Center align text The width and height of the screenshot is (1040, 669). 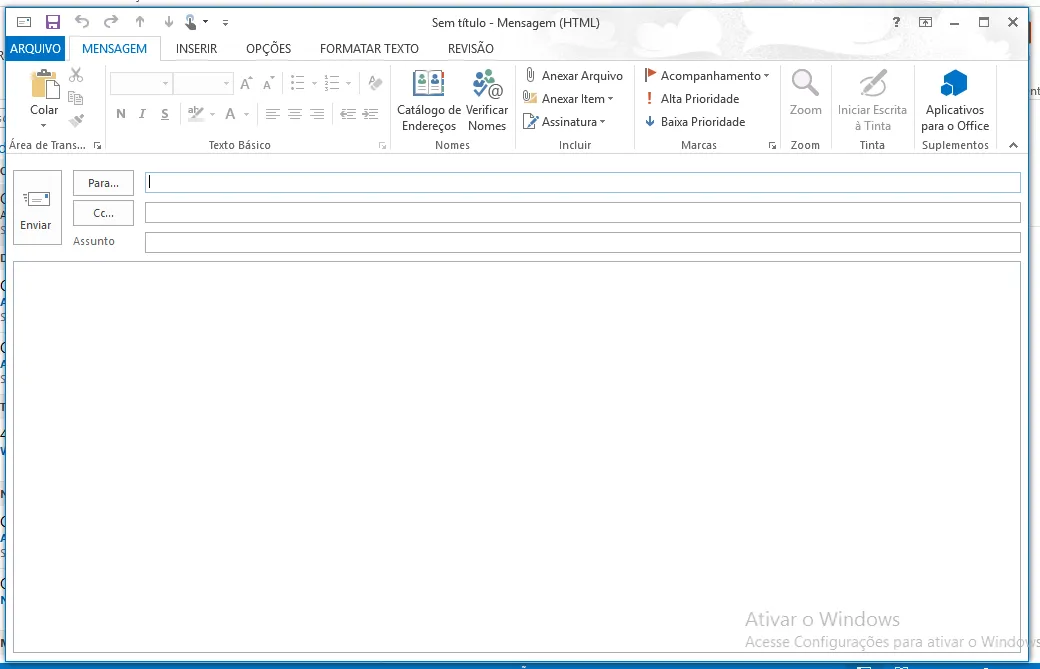294,114
